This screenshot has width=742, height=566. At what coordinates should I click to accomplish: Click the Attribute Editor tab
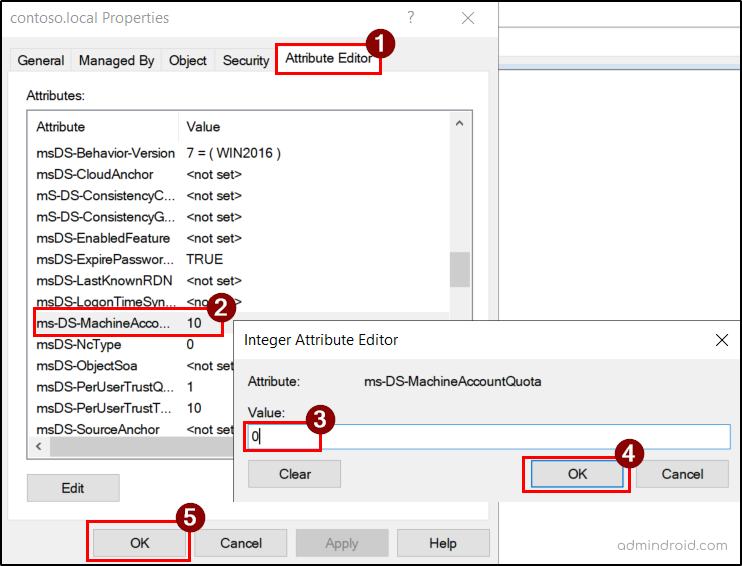(x=328, y=59)
